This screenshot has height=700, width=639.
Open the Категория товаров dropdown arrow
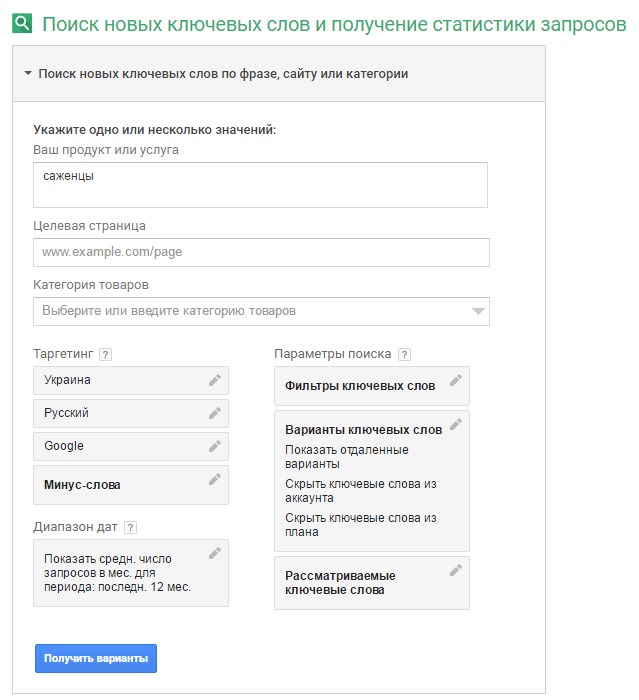(478, 311)
